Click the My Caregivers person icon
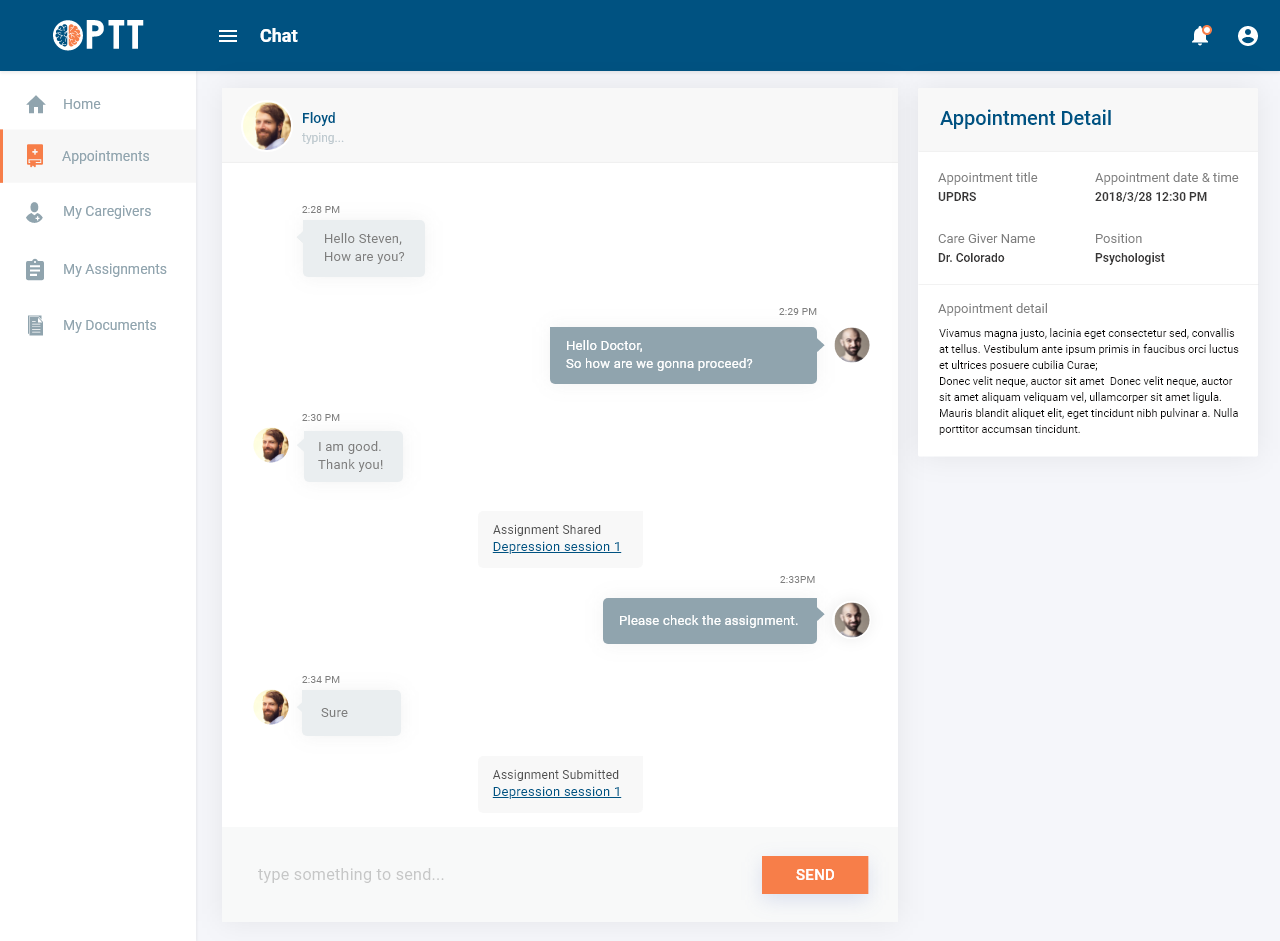Viewport: 1280px width, 941px height. tap(35, 212)
